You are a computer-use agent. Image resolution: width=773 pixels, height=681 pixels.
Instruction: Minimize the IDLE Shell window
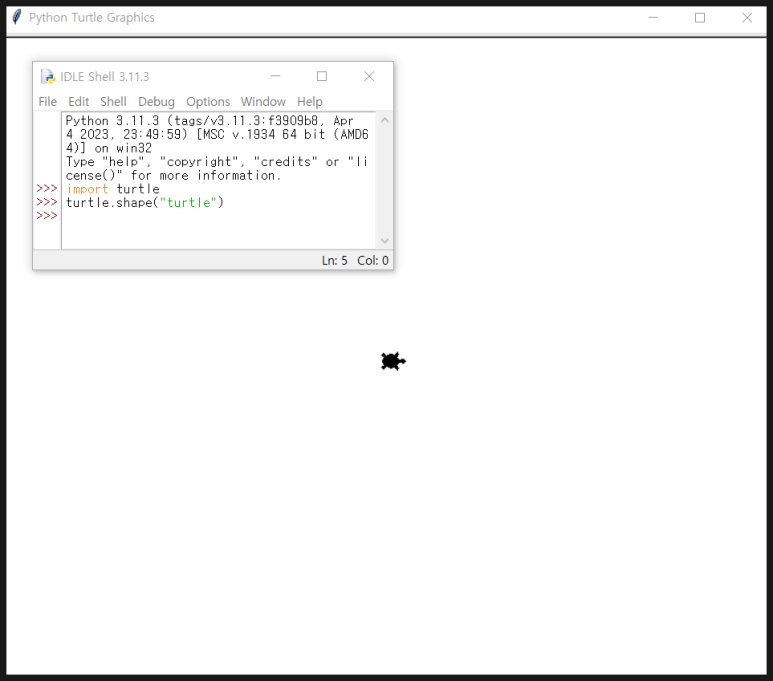click(275, 76)
